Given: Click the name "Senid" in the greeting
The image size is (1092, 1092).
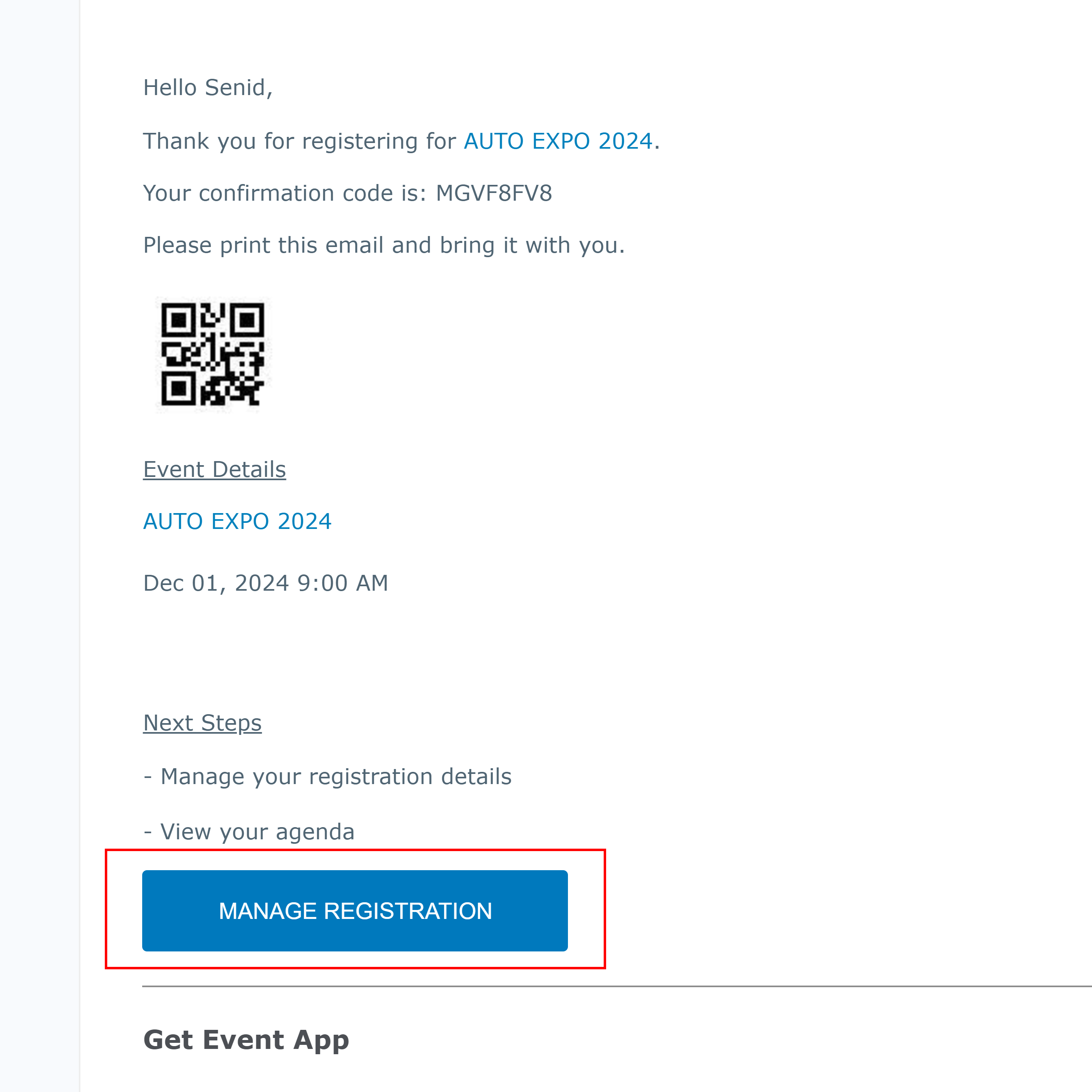Looking at the screenshot, I should click(x=236, y=88).
